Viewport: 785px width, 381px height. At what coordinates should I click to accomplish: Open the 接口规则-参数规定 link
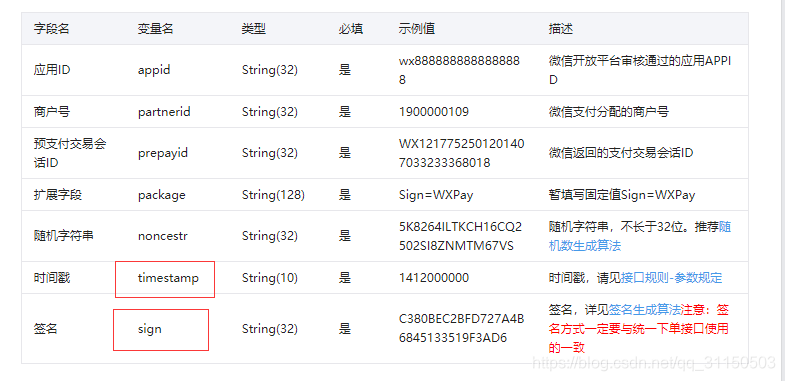[671, 278]
